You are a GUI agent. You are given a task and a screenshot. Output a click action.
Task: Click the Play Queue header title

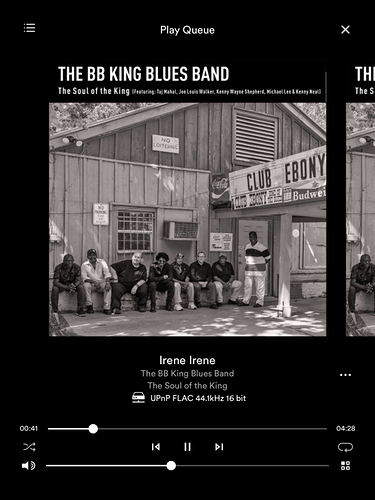point(187,30)
